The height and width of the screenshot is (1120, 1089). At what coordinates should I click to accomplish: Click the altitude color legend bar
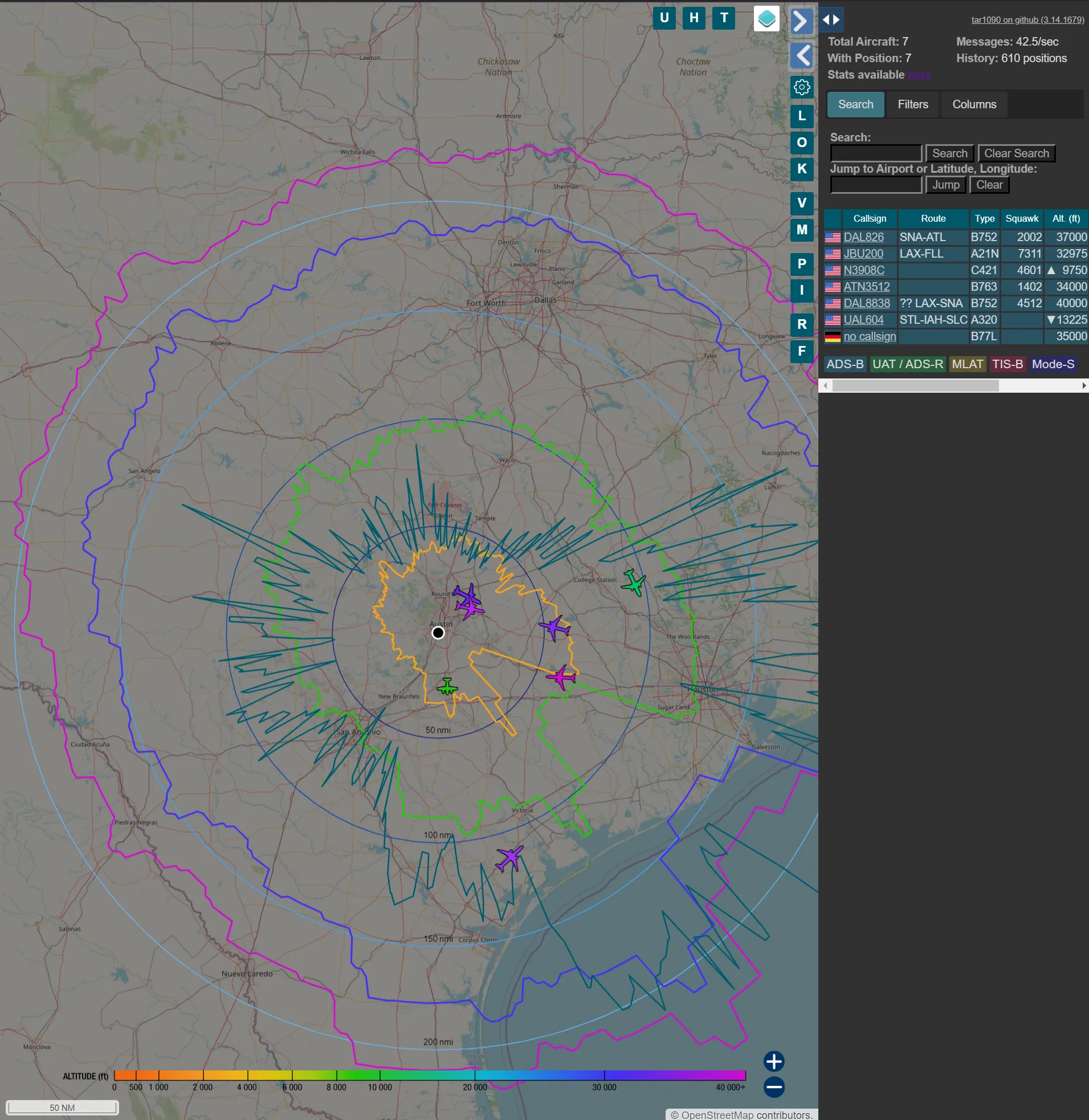click(429, 1076)
